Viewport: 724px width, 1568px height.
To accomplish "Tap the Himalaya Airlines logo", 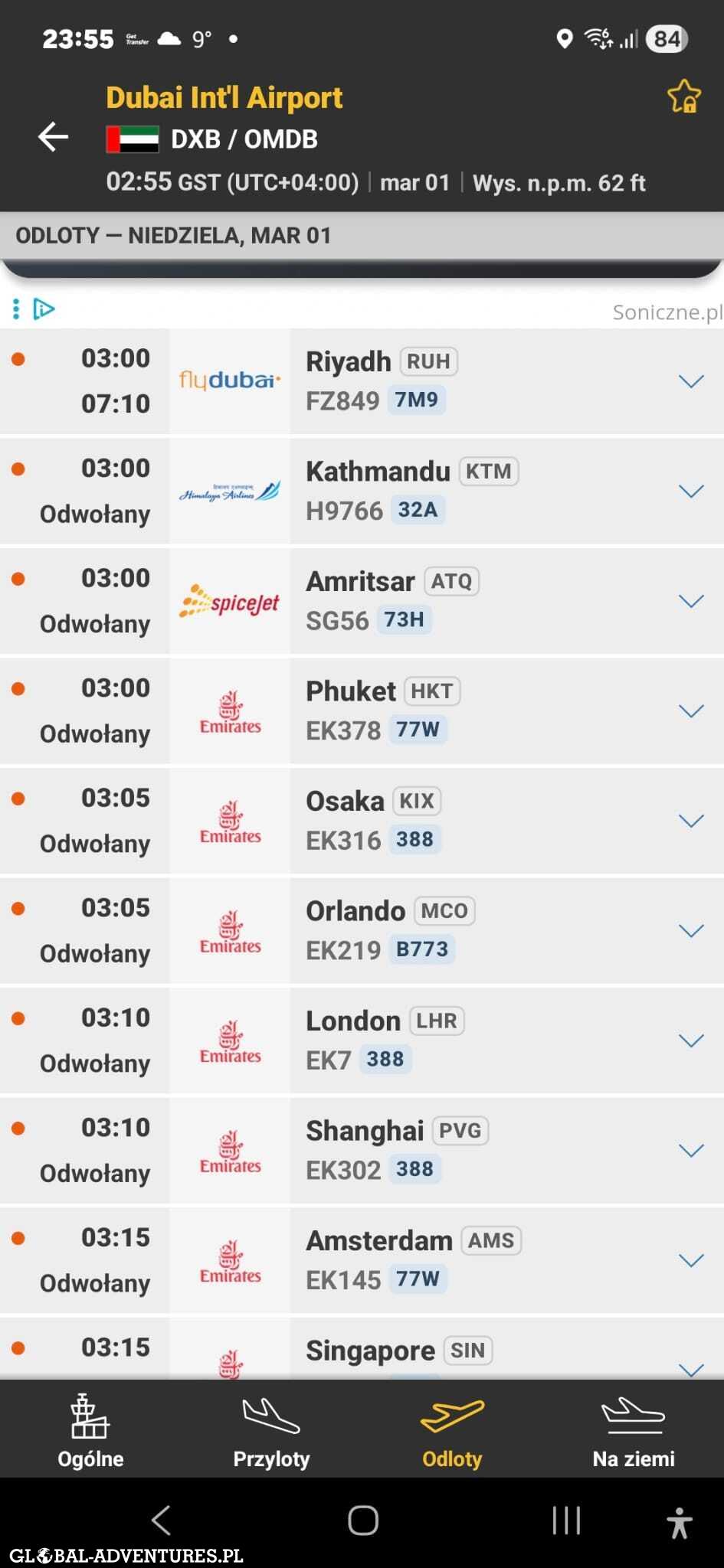I will (x=230, y=492).
